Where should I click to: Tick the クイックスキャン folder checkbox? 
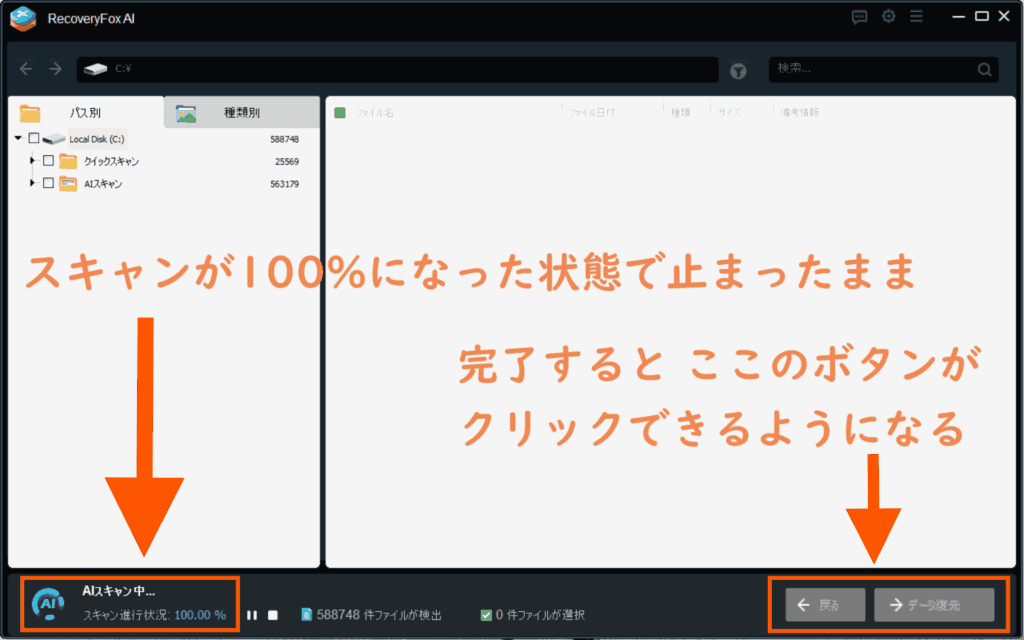[48, 161]
